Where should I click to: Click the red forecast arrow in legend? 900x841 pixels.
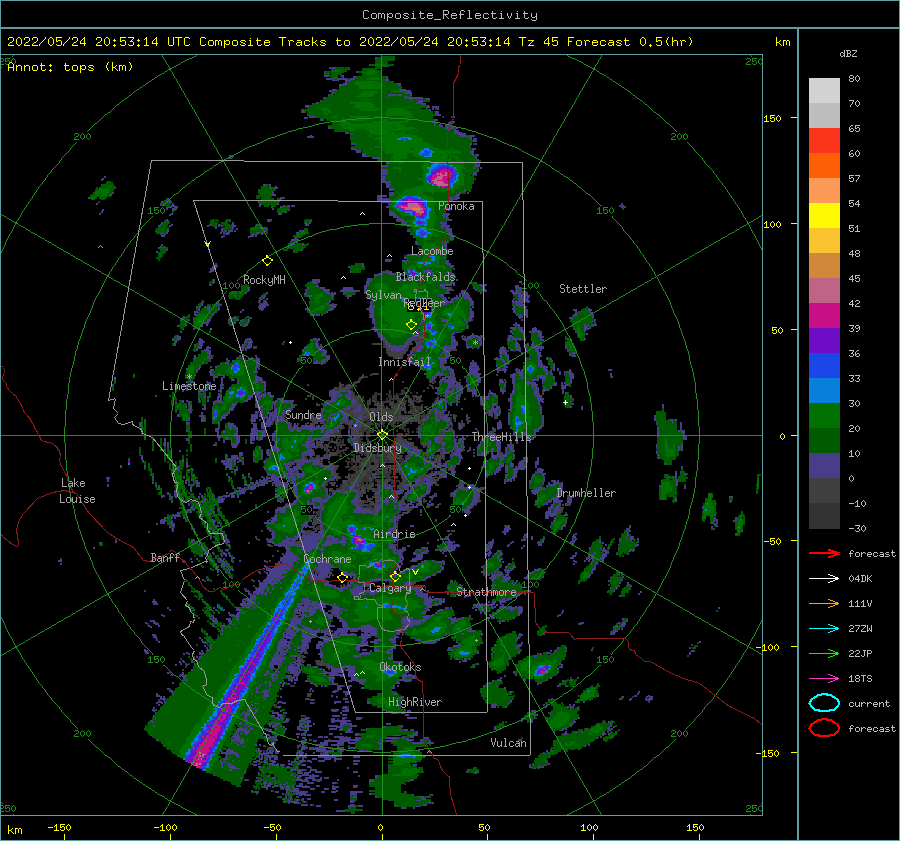click(824, 553)
